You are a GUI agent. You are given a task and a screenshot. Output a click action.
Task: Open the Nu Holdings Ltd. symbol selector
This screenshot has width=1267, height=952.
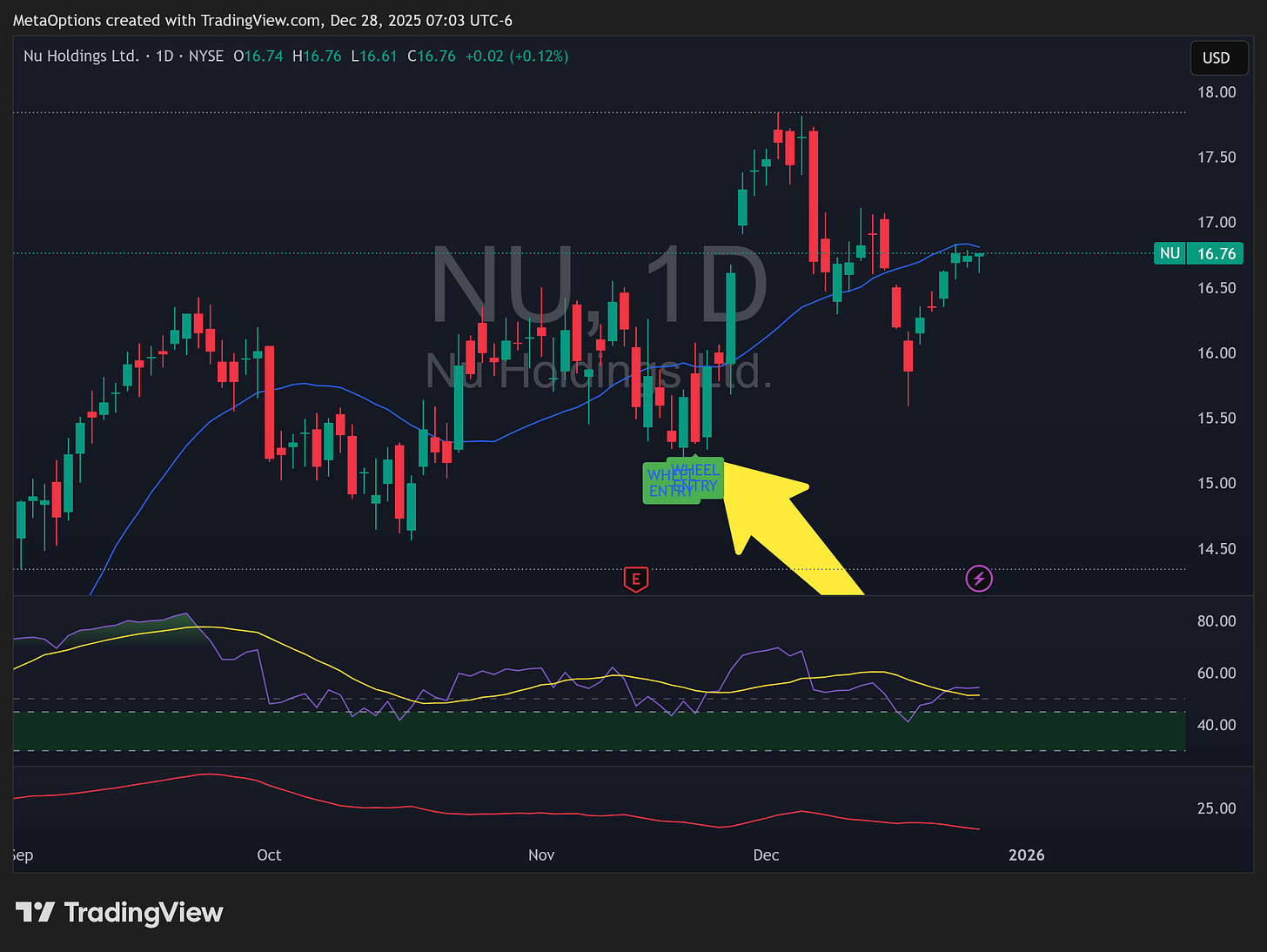[x=81, y=56]
